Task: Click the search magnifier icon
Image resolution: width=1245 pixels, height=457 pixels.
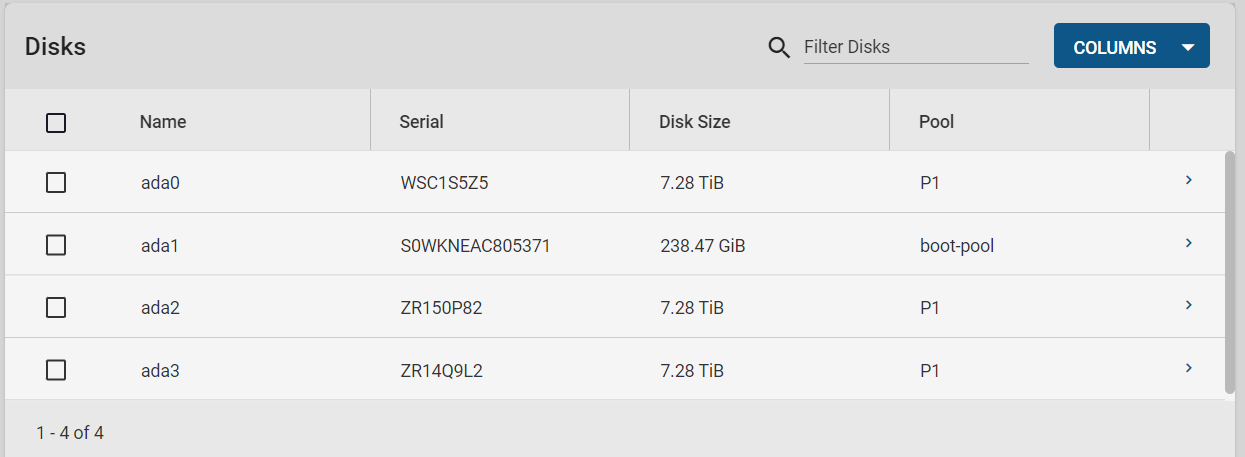Action: pos(779,47)
